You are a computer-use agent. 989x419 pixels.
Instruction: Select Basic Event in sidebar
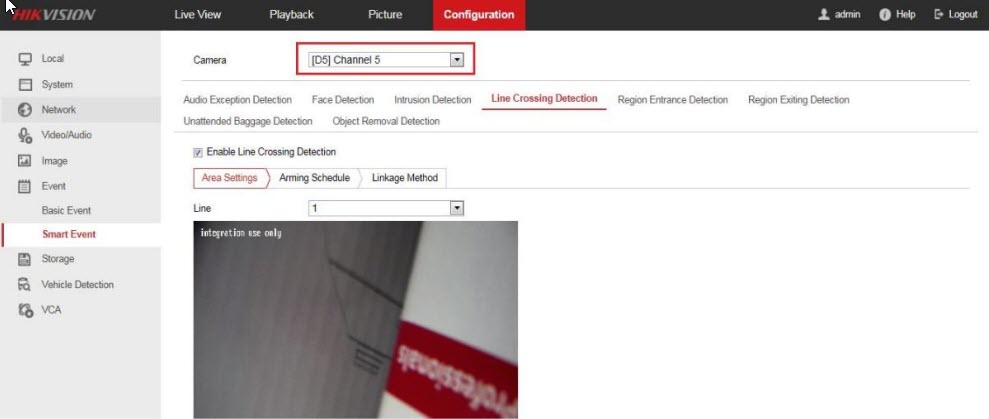coord(66,211)
